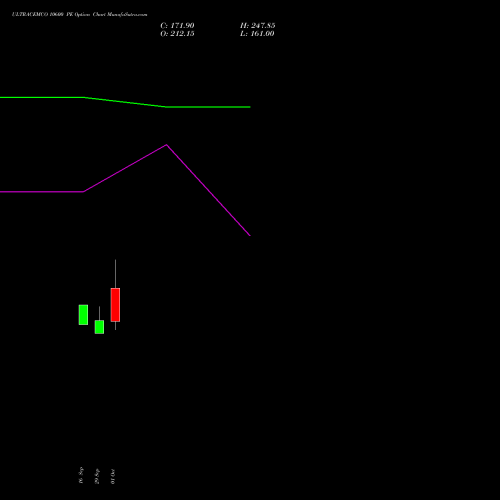
Task: Click the 29 Sep date axis label
Action: coord(97,476)
